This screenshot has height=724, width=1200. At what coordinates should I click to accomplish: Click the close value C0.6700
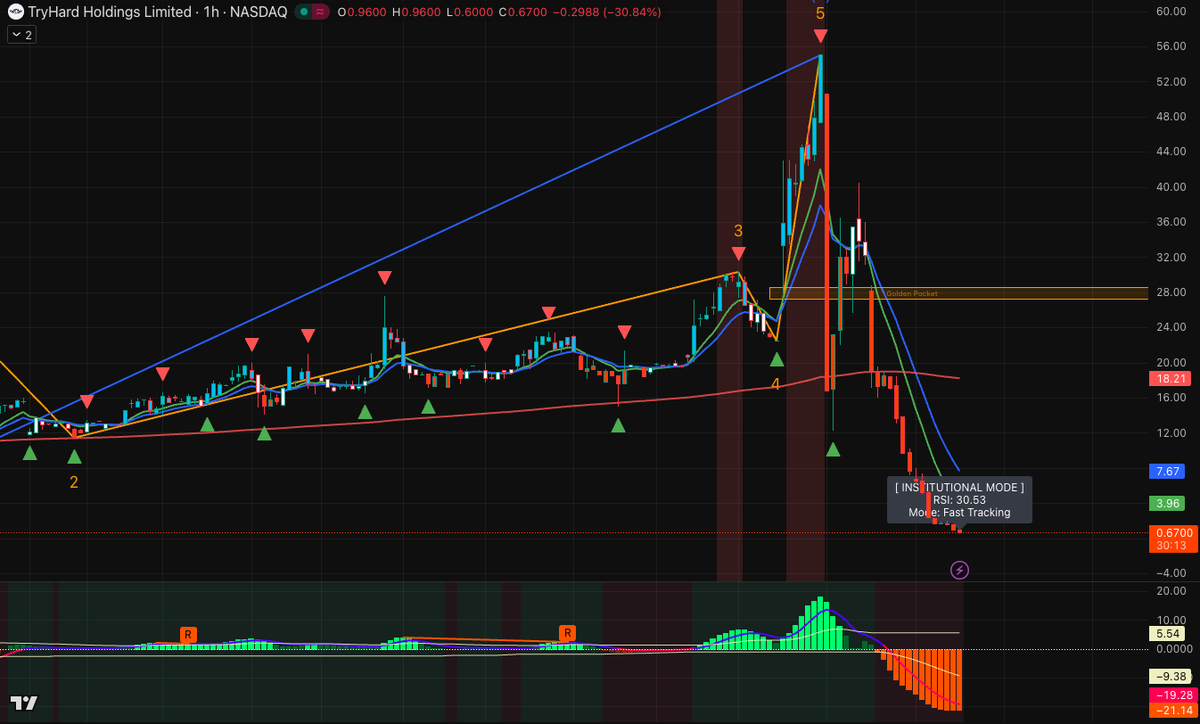(x=523, y=12)
